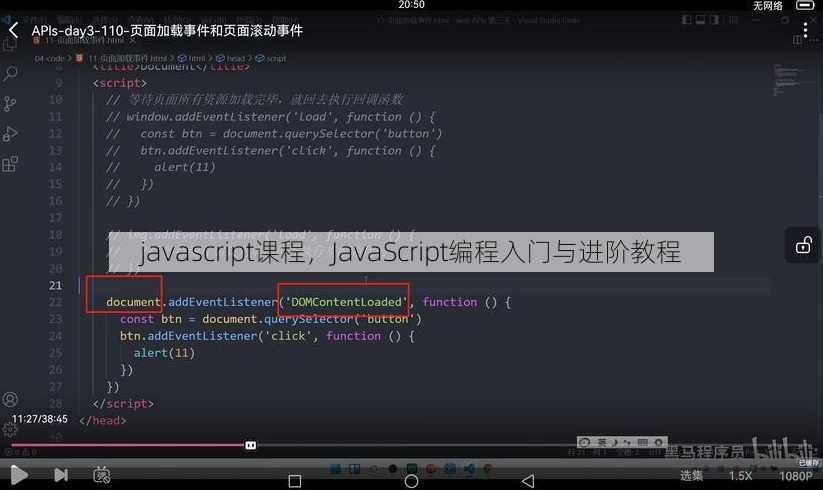This screenshot has height=490, width=823.
Task: Toggle the screen lock icon
Action: (x=803, y=245)
